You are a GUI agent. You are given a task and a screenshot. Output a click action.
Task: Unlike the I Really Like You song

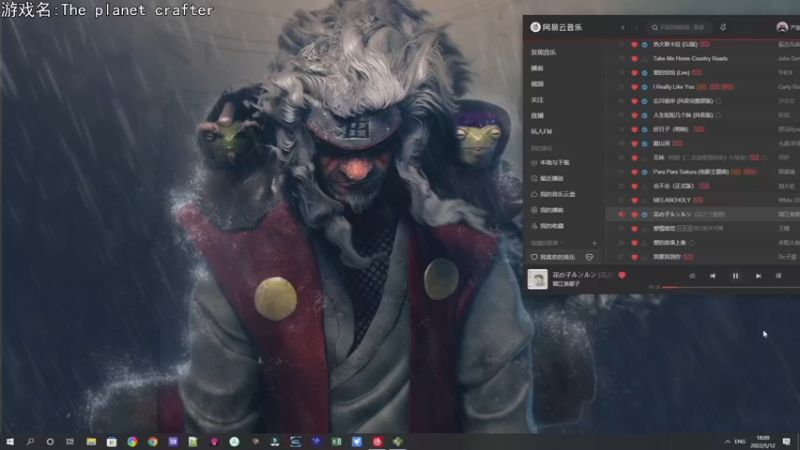(x=634, y=87)
